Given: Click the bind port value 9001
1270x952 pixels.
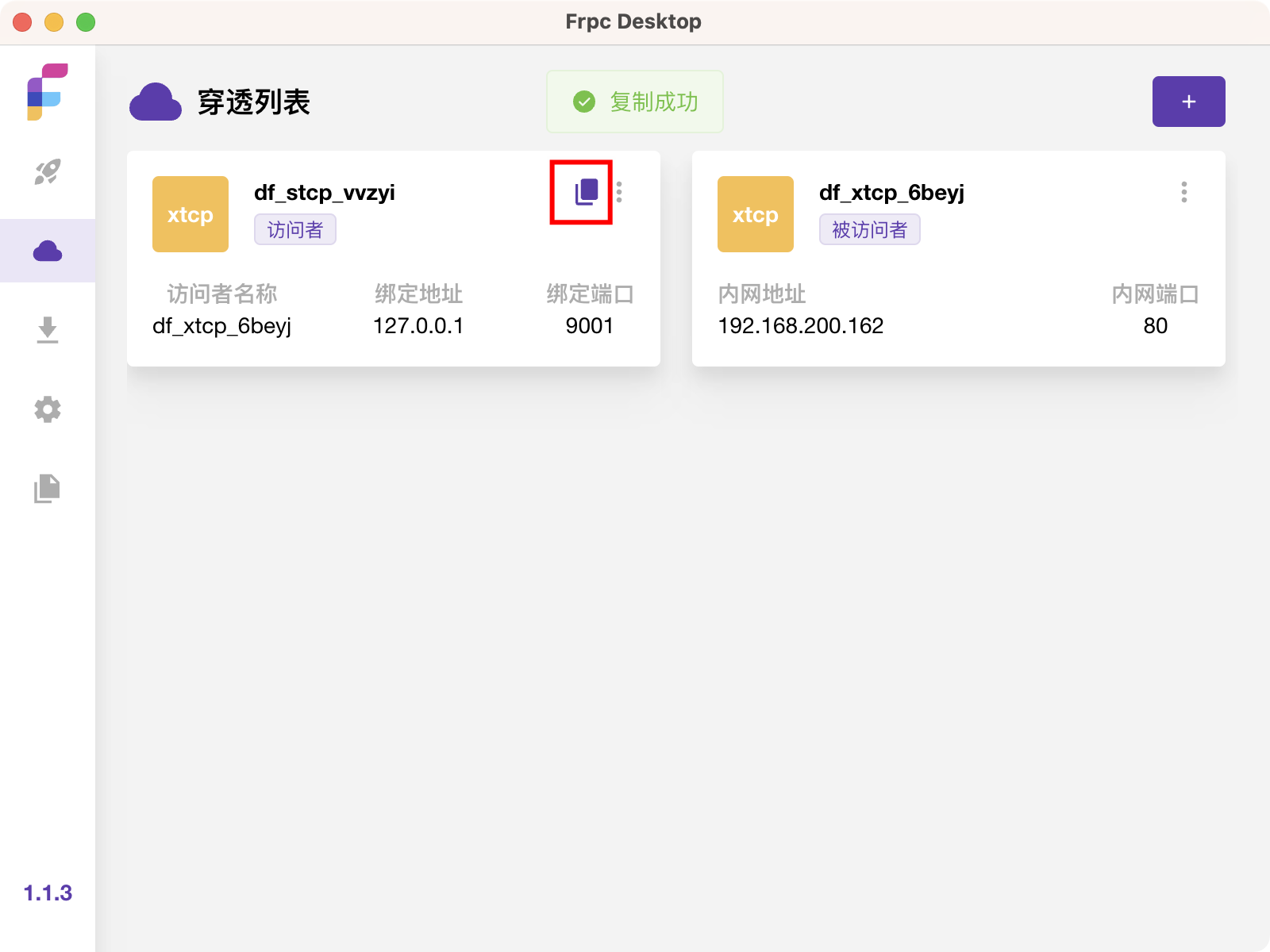Looking at the screenshot, I should click(x=589, y=326).
